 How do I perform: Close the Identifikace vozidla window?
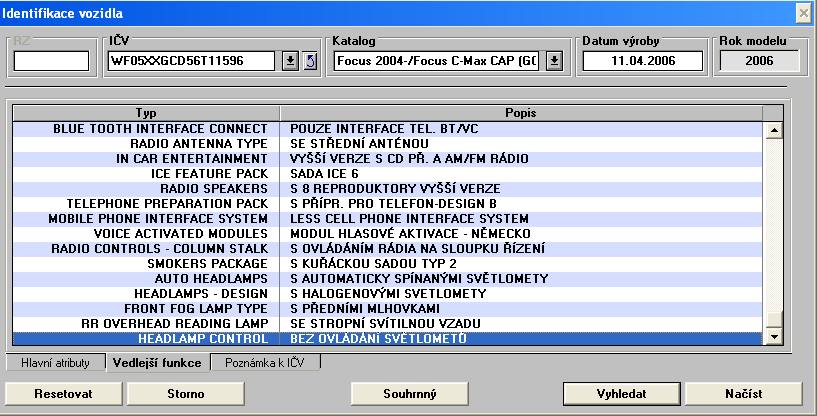[x=802, y=12]
